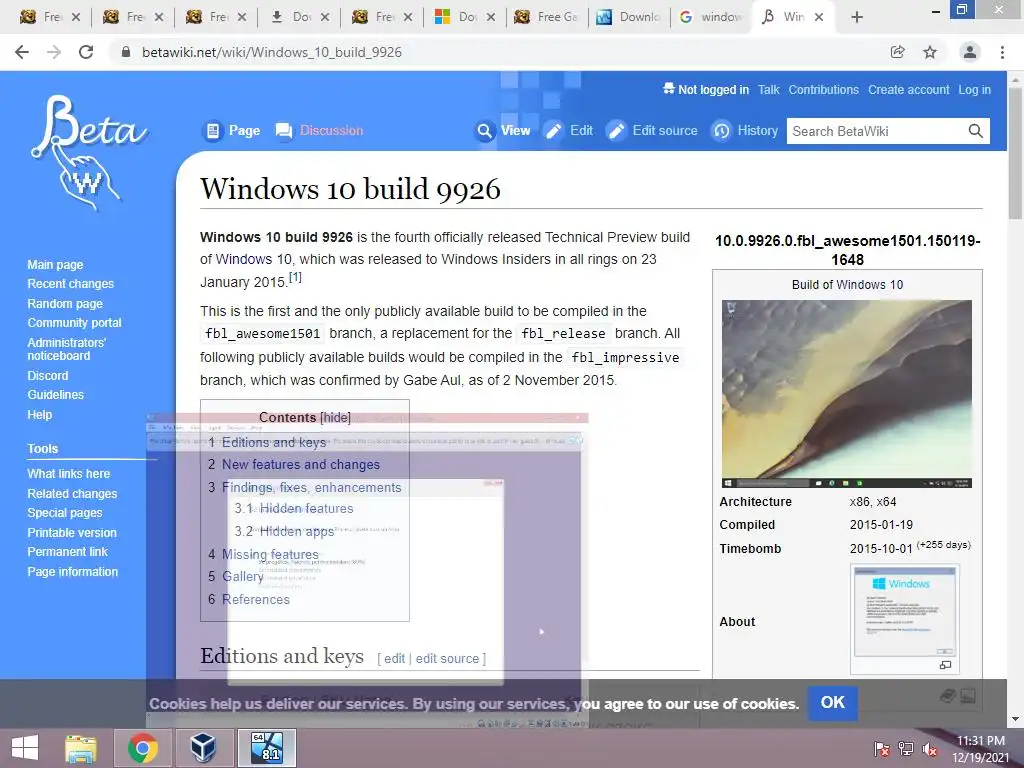Open Findings, fixes, enhancements entry
Screen dimensions: 1024x768
[x=312, y=487]
